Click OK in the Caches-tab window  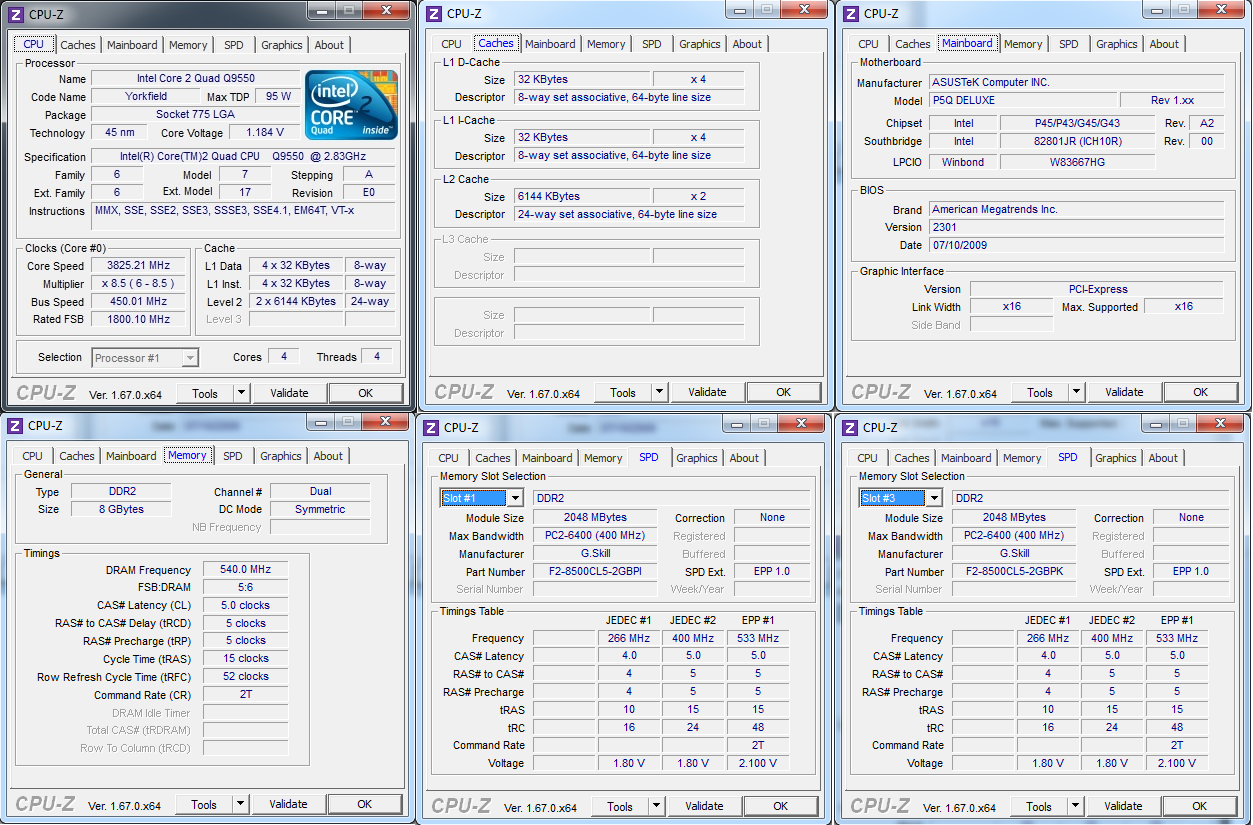(784, 392)
